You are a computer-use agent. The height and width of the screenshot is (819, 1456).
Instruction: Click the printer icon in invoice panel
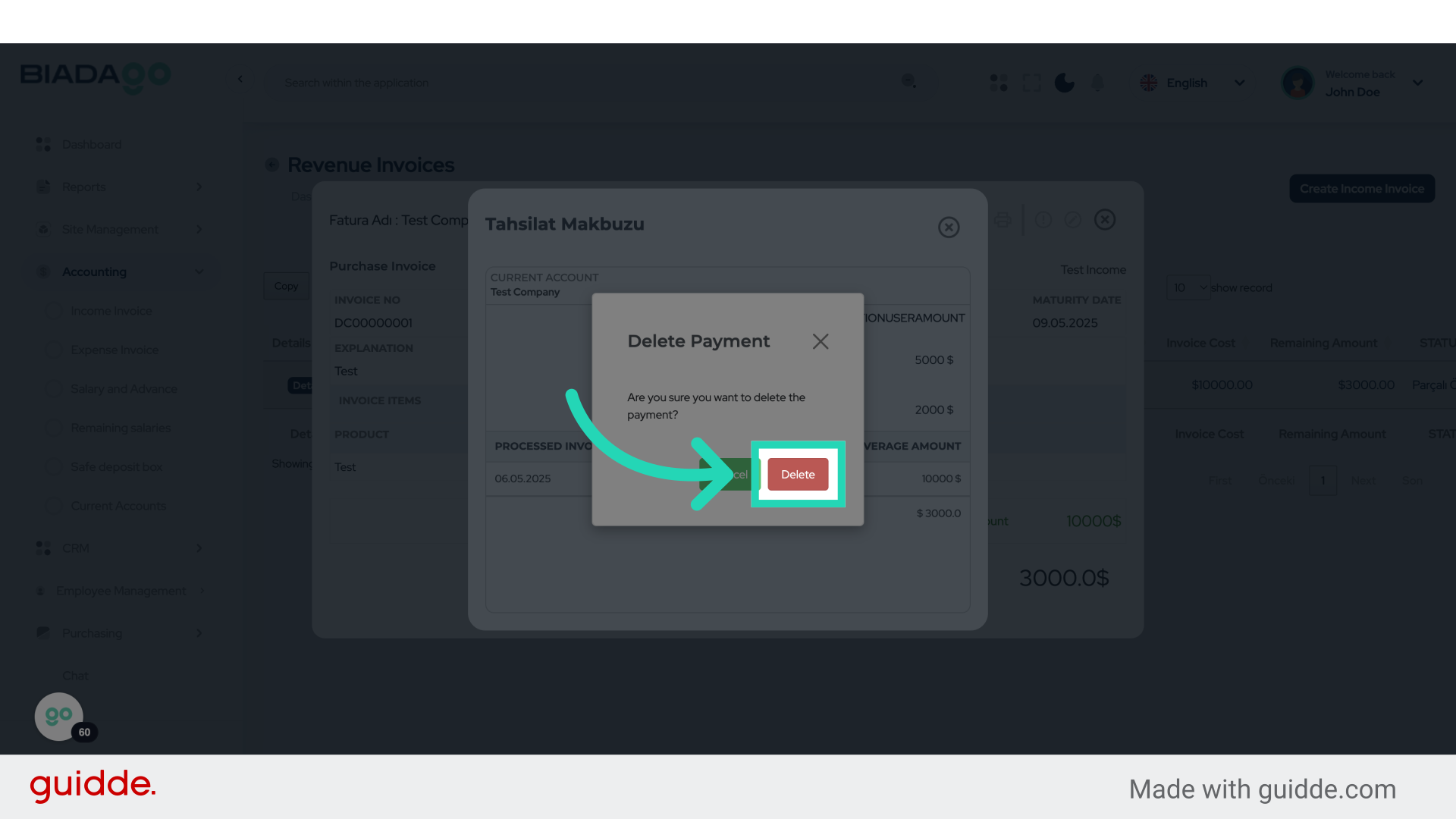1003,220
